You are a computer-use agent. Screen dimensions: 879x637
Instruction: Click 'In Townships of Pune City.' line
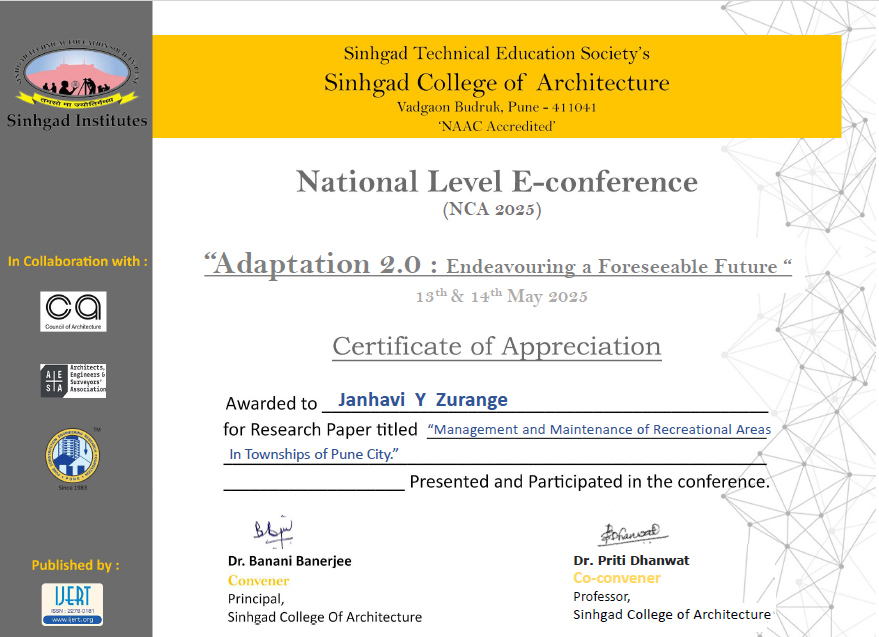point(314,454)
